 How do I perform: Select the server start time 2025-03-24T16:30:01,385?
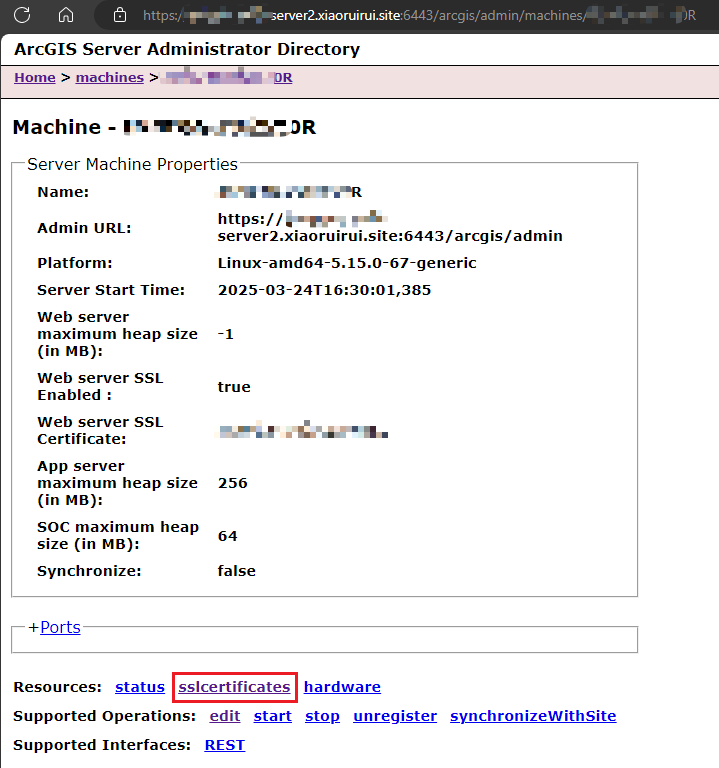point(324,290)
